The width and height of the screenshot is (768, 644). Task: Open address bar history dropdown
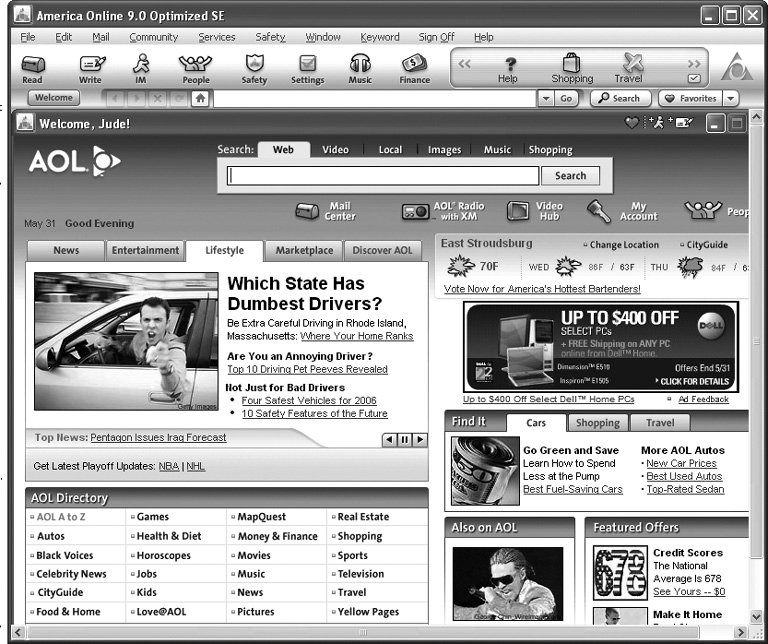[x=546, y=98]
